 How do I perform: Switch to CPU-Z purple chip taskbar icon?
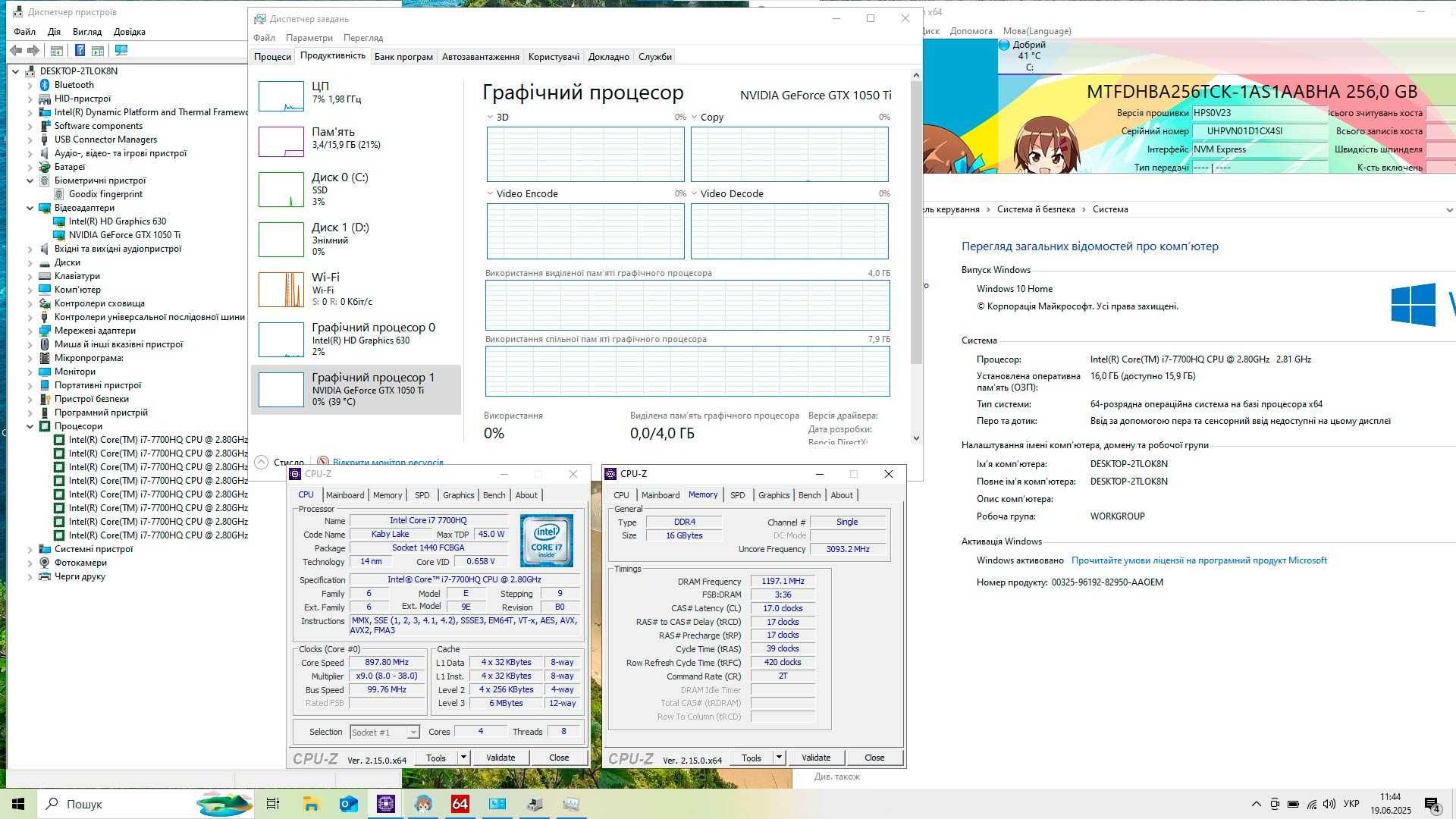[385, 804]
